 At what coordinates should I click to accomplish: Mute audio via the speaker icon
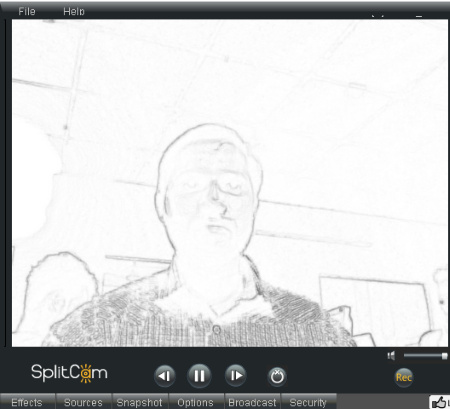tap(391, 356)
